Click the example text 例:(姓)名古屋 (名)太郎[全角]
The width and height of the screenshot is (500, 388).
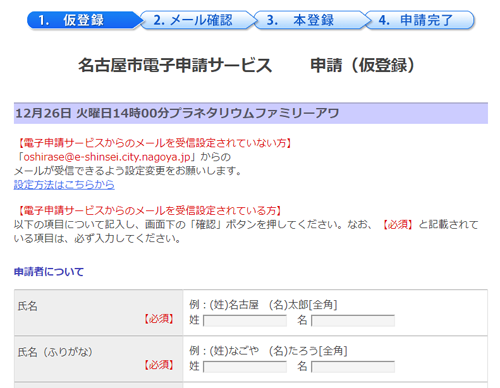(263, 304)
